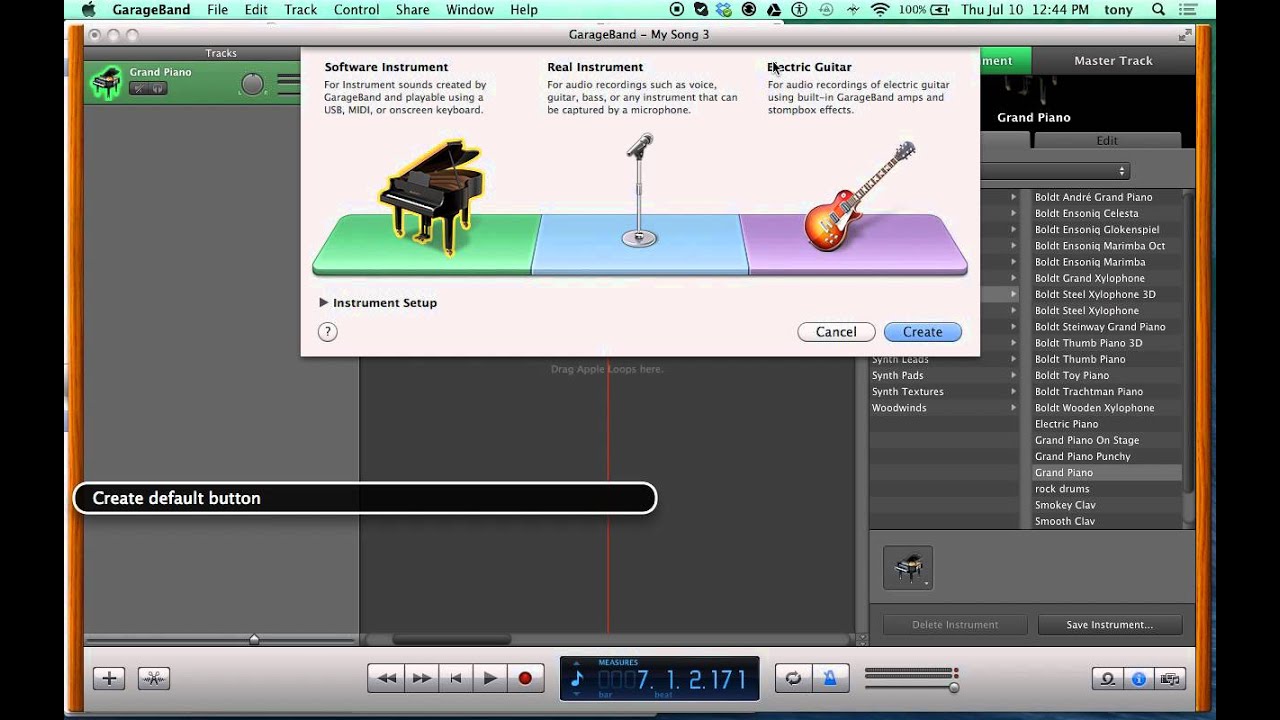Open the Share menu
This screenshot has height=720, width=1280.
[412, 10]
